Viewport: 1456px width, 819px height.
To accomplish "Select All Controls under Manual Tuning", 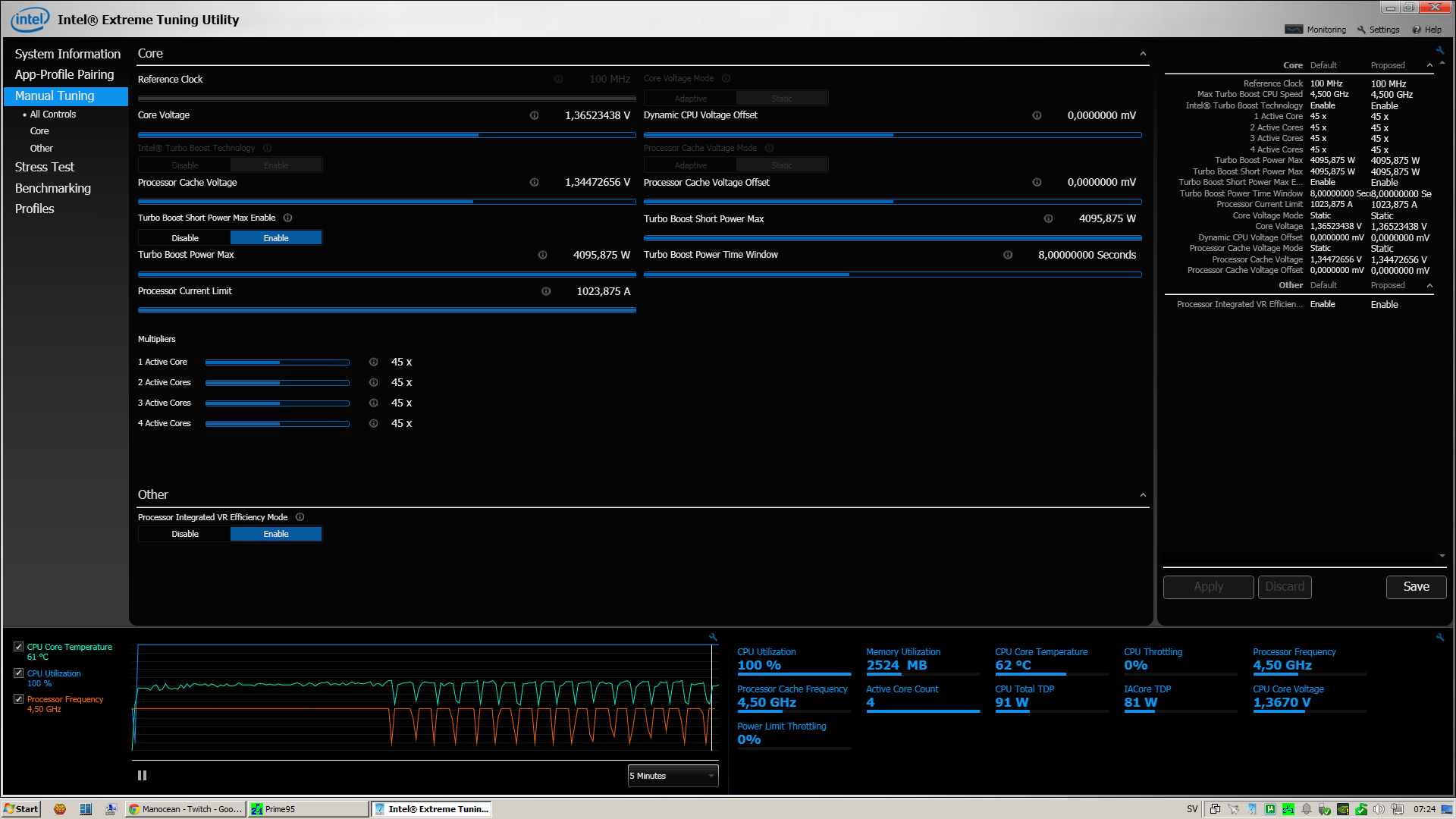I will point(53,115).
